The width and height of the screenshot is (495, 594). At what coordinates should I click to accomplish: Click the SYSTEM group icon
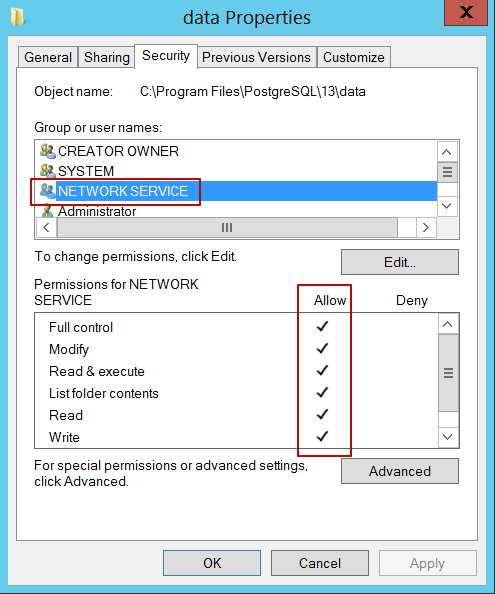[48, 171]
